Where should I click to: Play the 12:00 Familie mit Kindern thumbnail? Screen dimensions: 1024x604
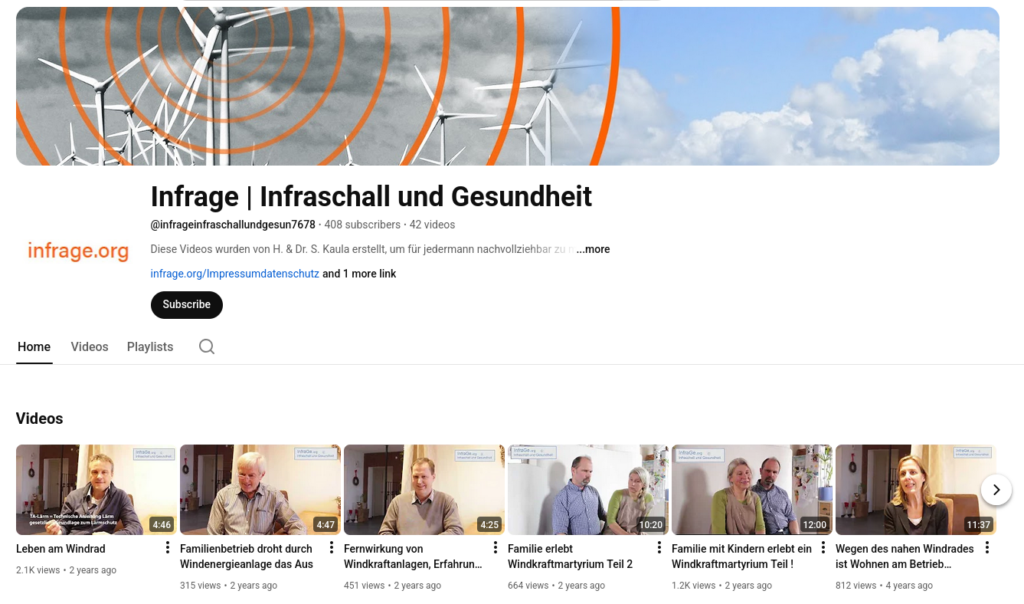click(752, 490)
